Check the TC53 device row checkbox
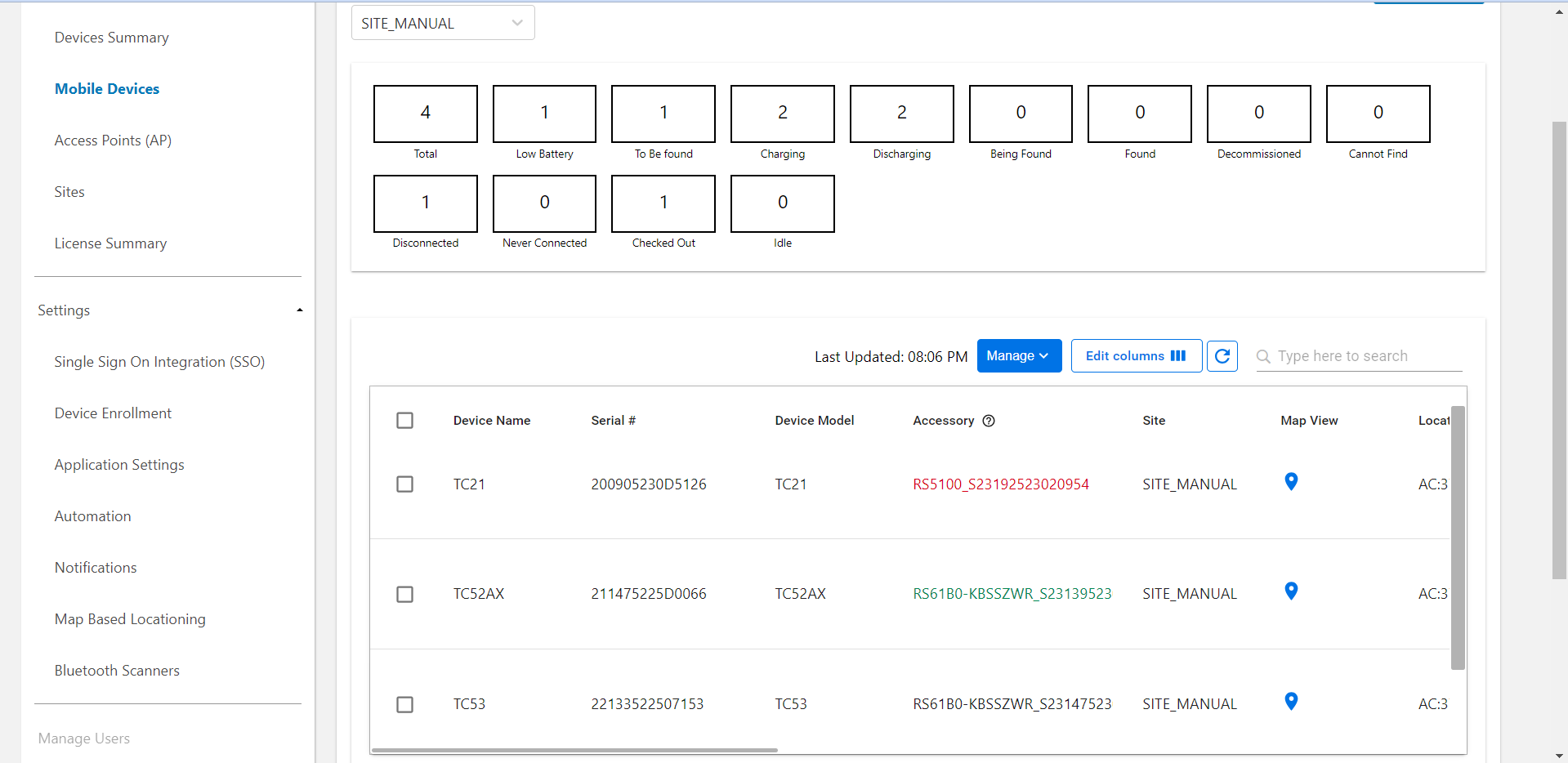This screenshot has height=763, width=1568. (x=404, y=704)
